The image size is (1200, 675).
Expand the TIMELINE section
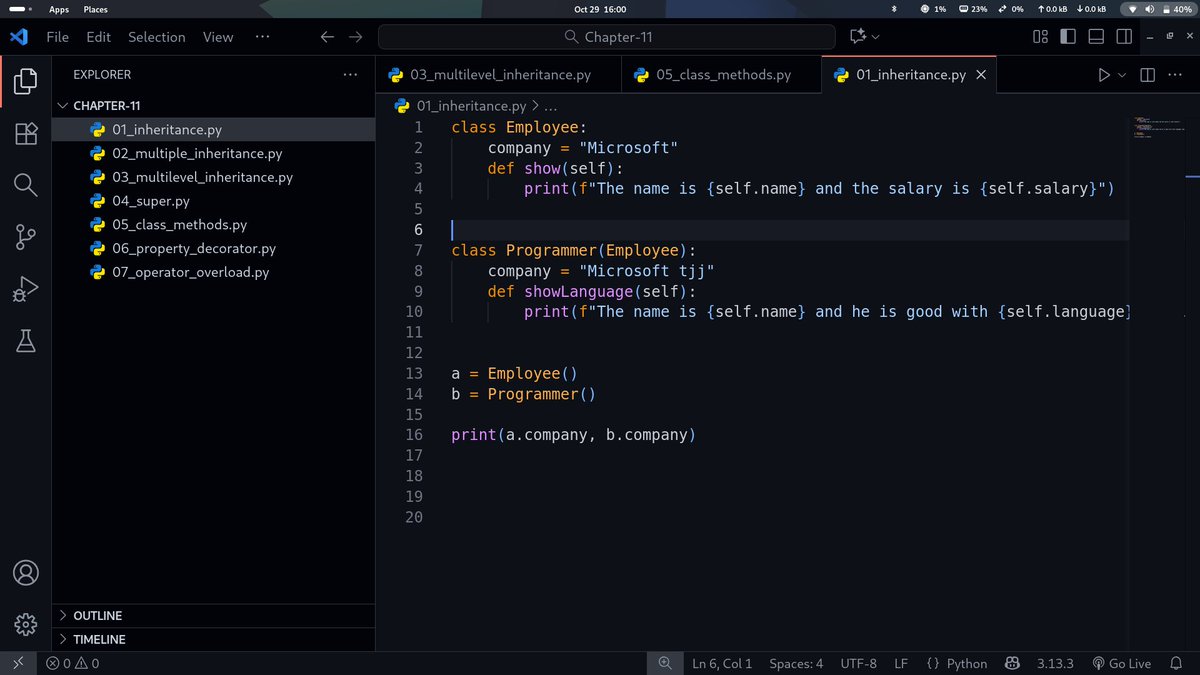click(214, 639)
